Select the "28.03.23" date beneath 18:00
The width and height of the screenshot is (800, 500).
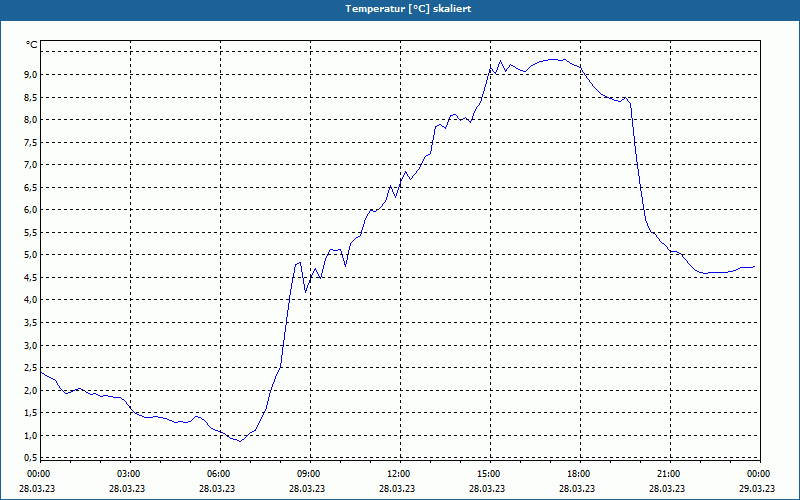pyautogui.click(x=577, y=488)
